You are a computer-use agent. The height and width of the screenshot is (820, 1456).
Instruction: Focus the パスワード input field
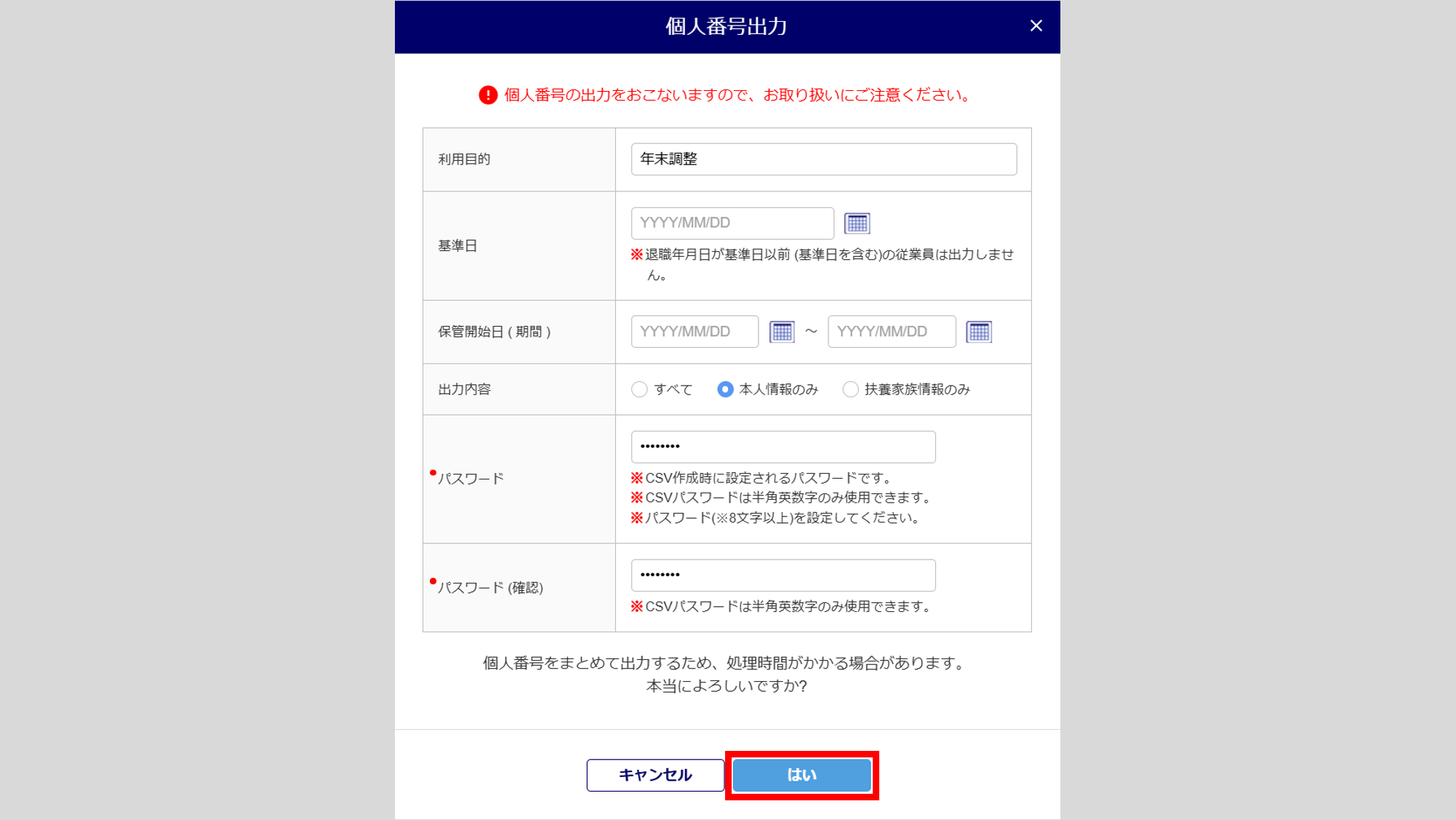783,447
